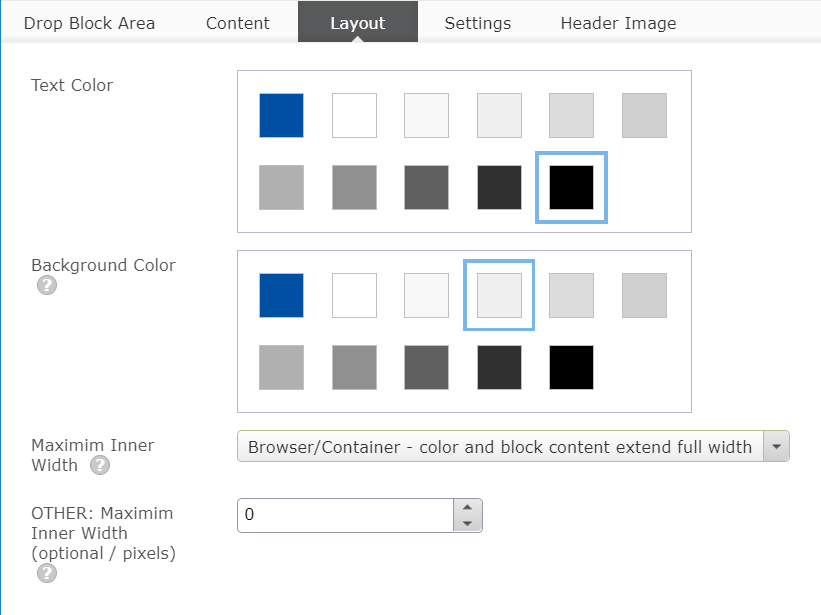Choose blue Background Color swatch
This screenshot has height=615, width=821.
pos(281,295)
